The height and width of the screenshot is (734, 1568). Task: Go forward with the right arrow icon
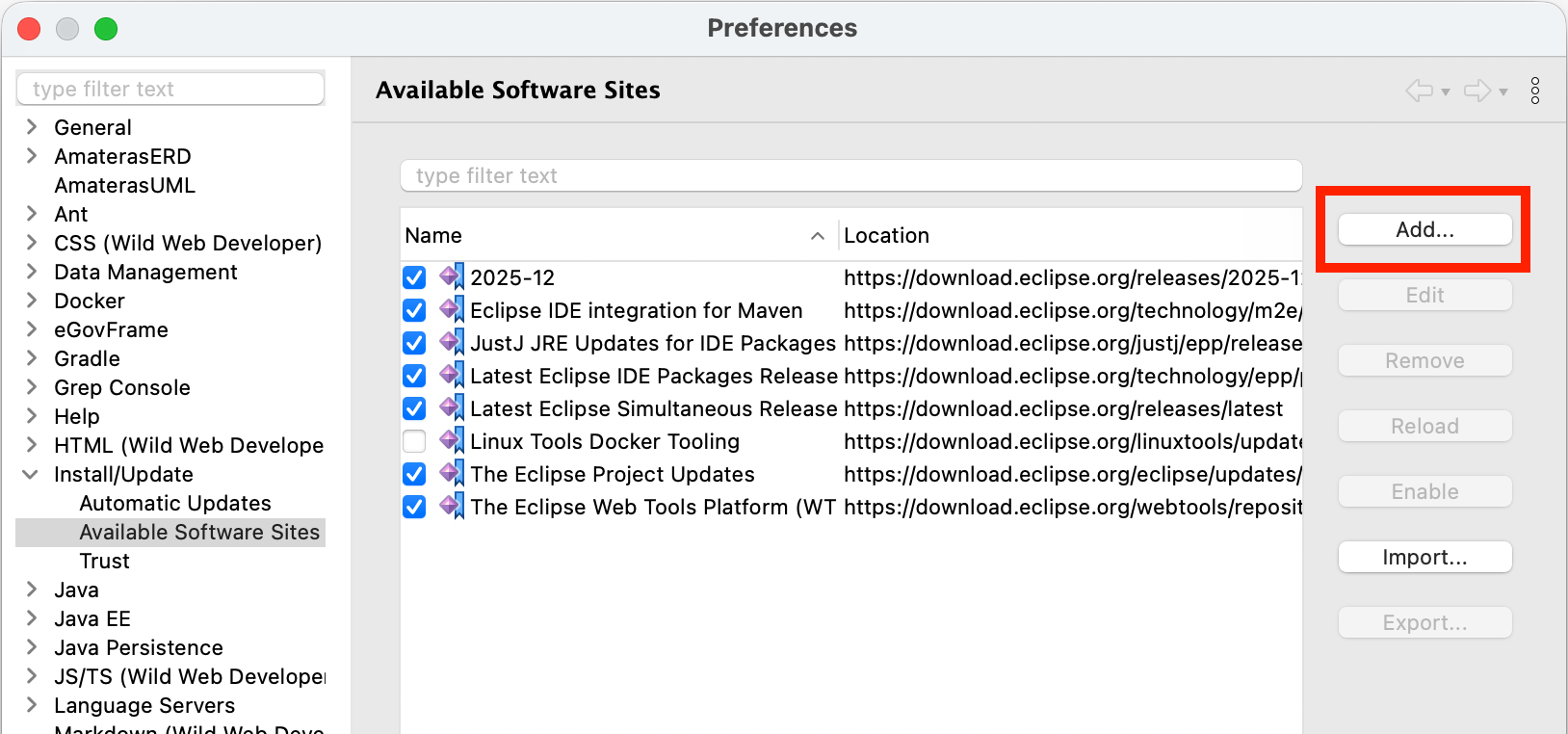point(1477,91)
